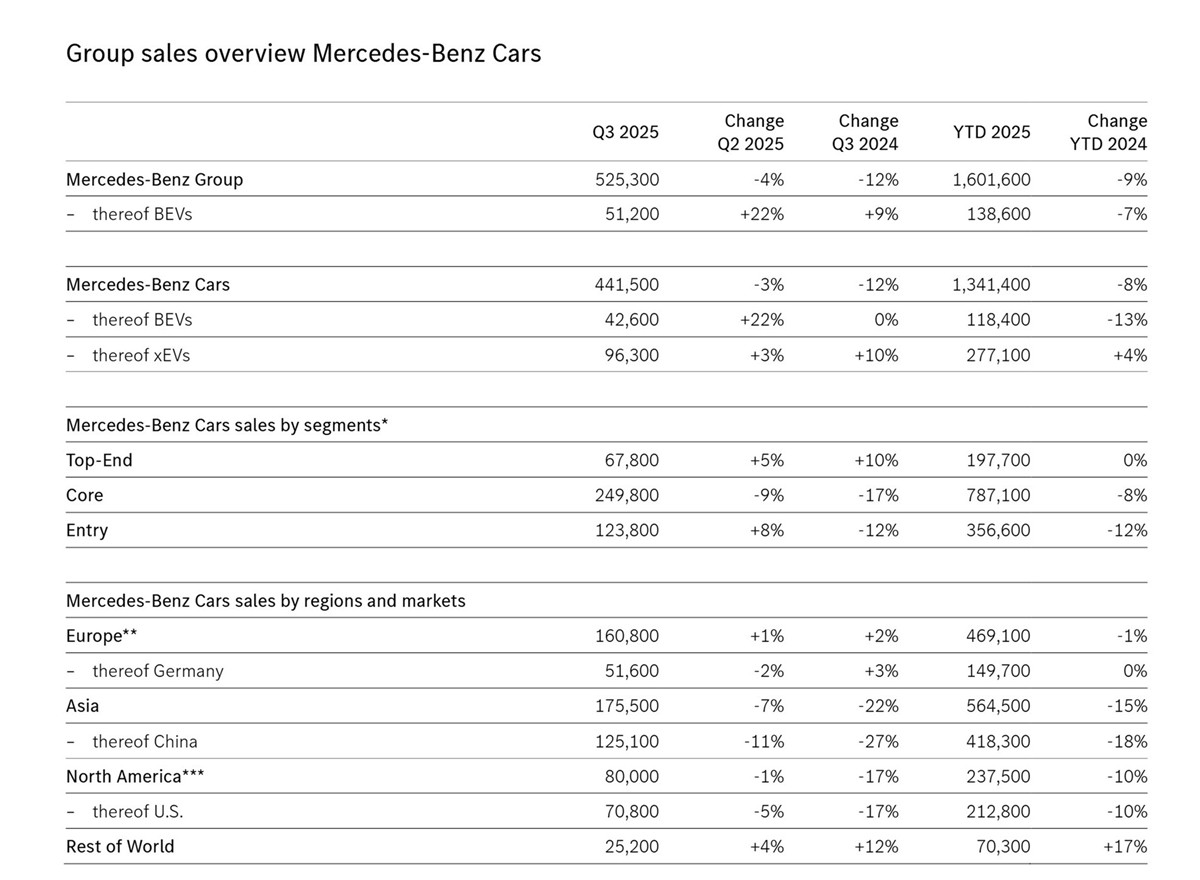Select the Q3 2025 column header

[626, 132]
